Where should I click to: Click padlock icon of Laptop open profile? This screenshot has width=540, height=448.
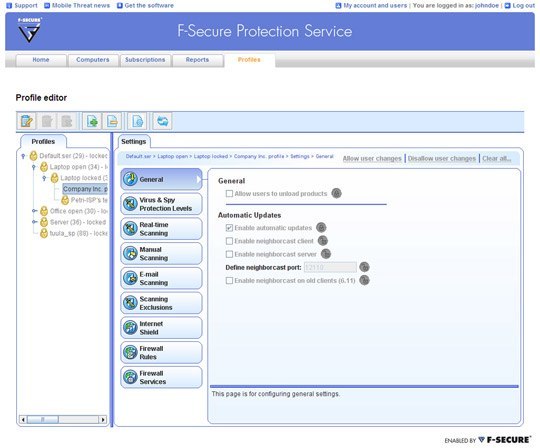(x=44, y=167)
